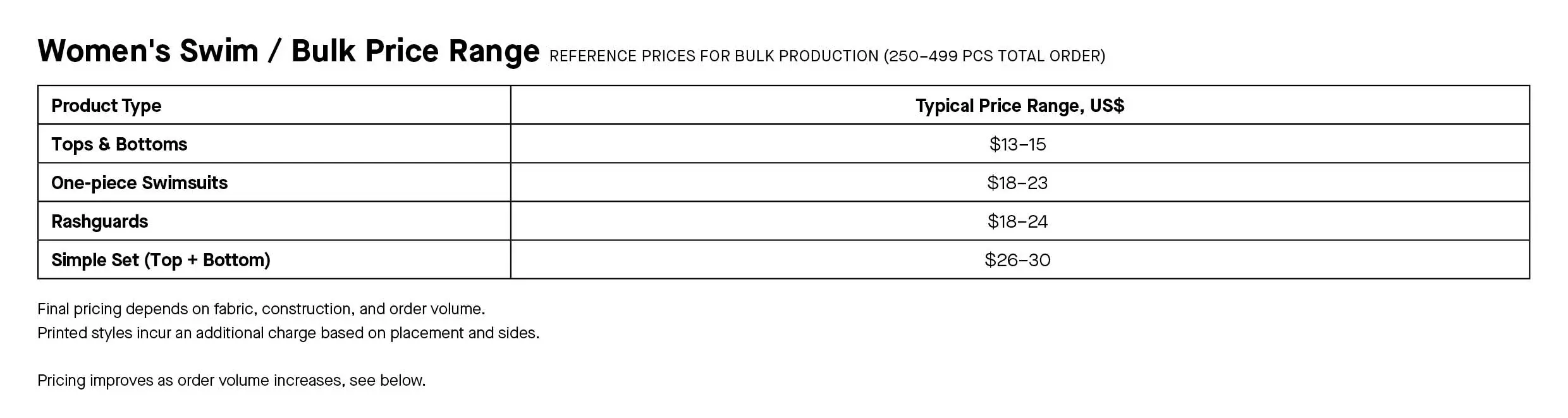Click "REFERENCE PRICES FOR BULK PRODUCTION" subtitle
The width and height of the screenshot is (1568, 418).
714,56
